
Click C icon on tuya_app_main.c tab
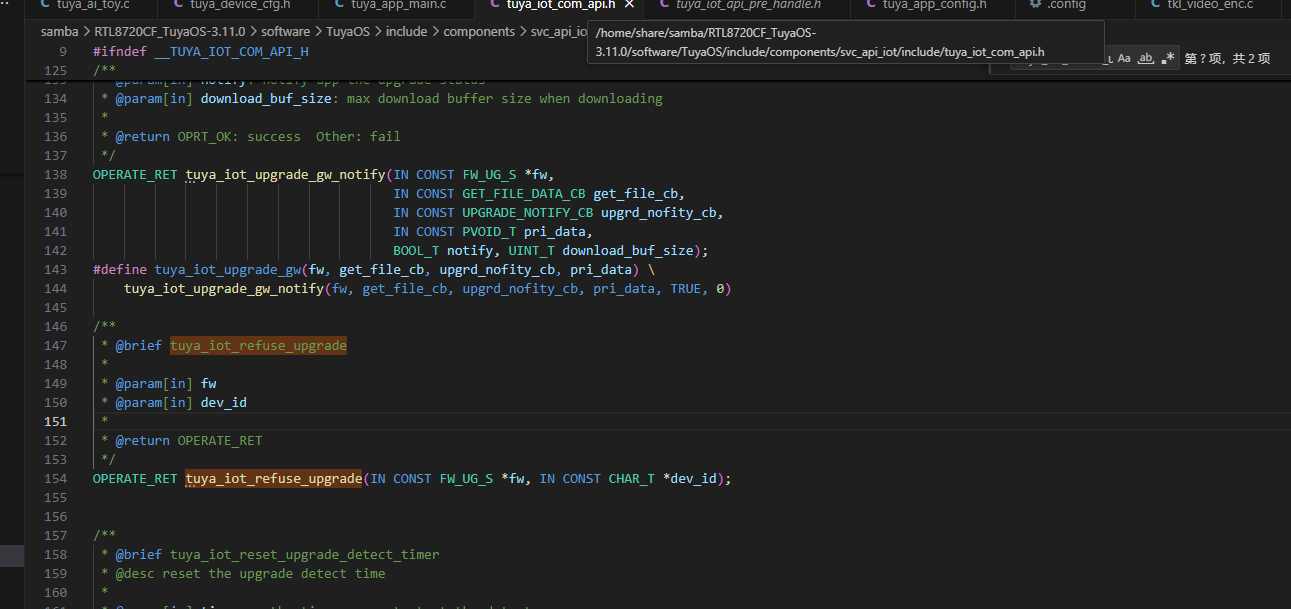pyautogui.click(x=339, y=5)
